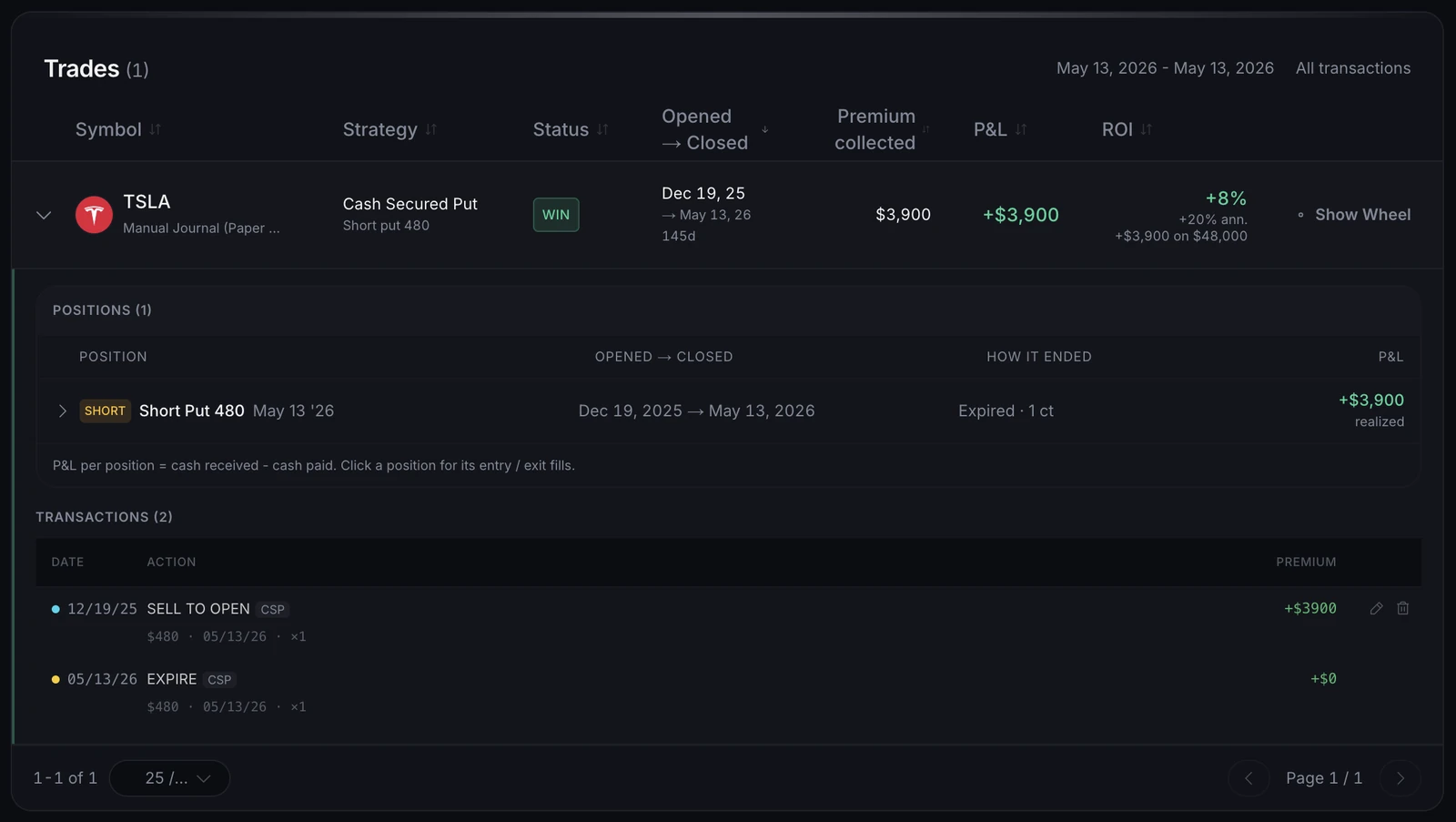Click the Page 1 / 1 indicator
Viewport: 1456px width, 822px height.
[1324, 778]
